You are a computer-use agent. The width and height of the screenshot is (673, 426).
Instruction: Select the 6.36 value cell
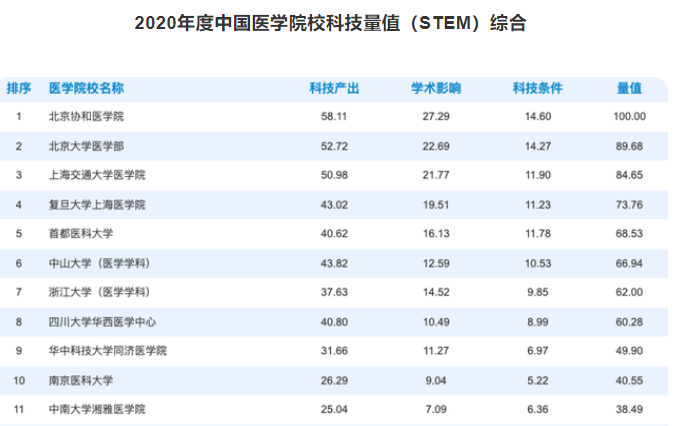tap(537, 409)
